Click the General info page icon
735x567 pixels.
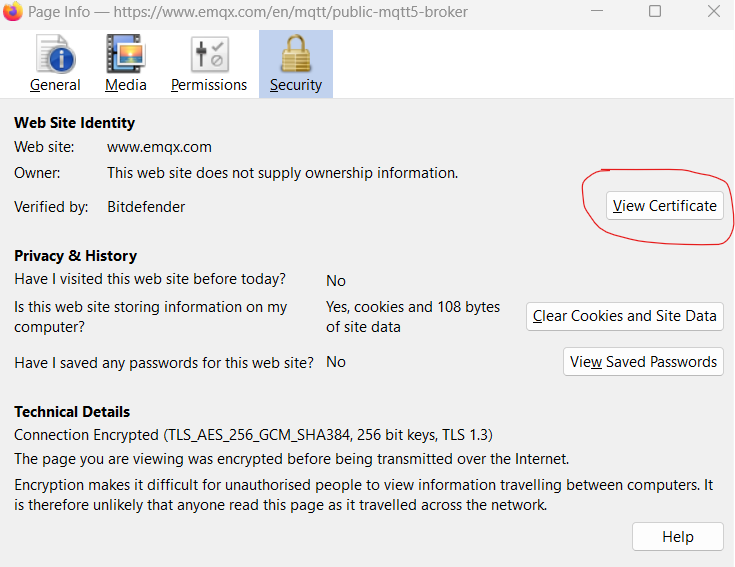click(x=56, y=54)
